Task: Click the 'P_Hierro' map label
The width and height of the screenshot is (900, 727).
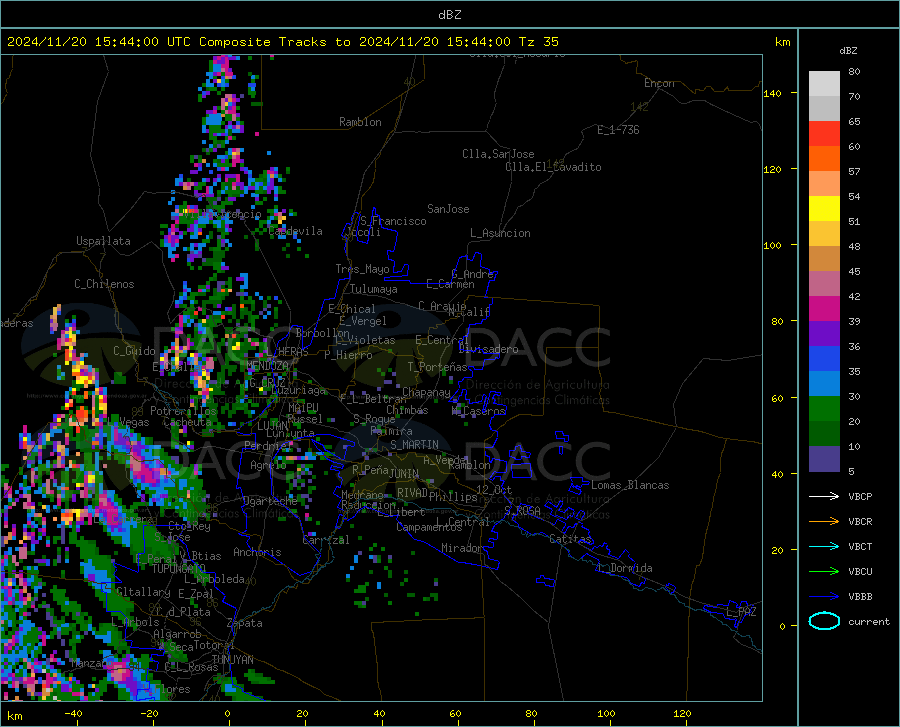Action: [348, 355]
